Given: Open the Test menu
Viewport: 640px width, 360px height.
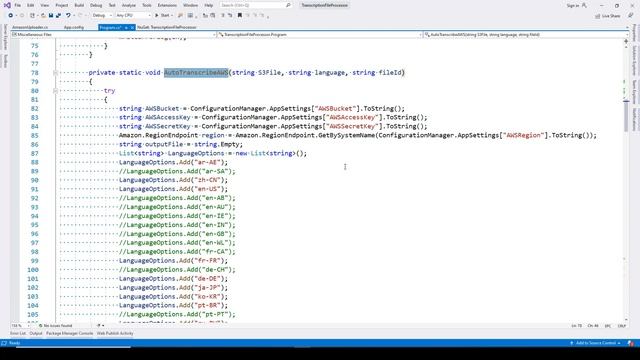Looking at the screenshot, I should (x=112, y=5).
